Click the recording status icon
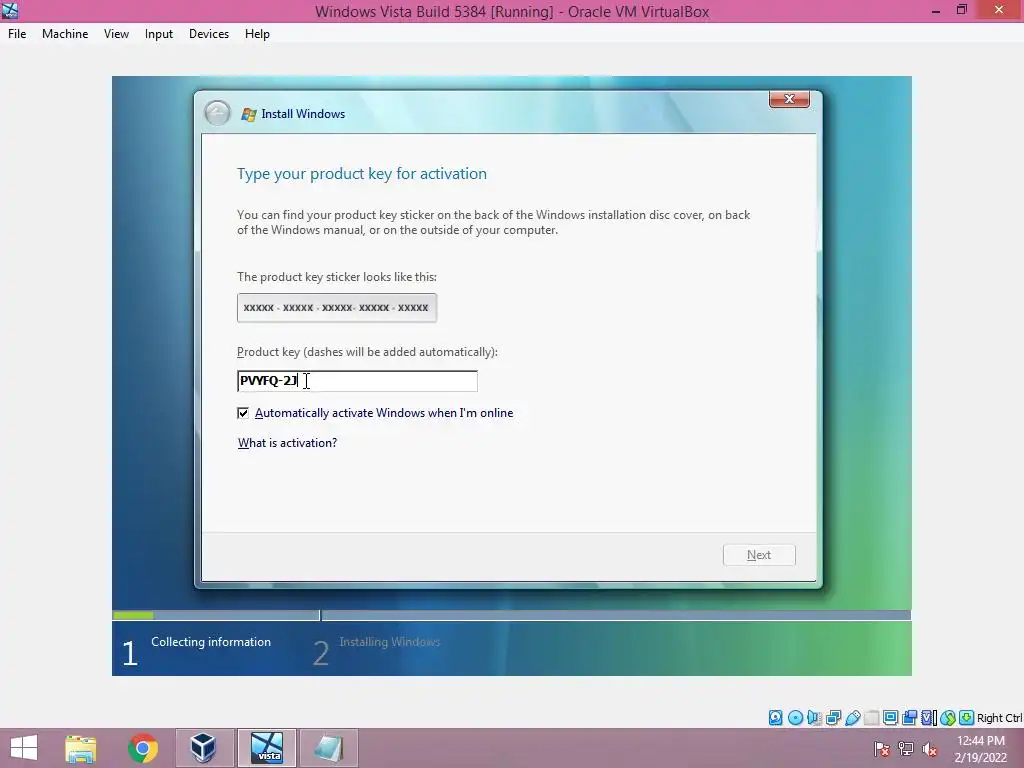This screenshot has width=1024, height=768. 909,718
